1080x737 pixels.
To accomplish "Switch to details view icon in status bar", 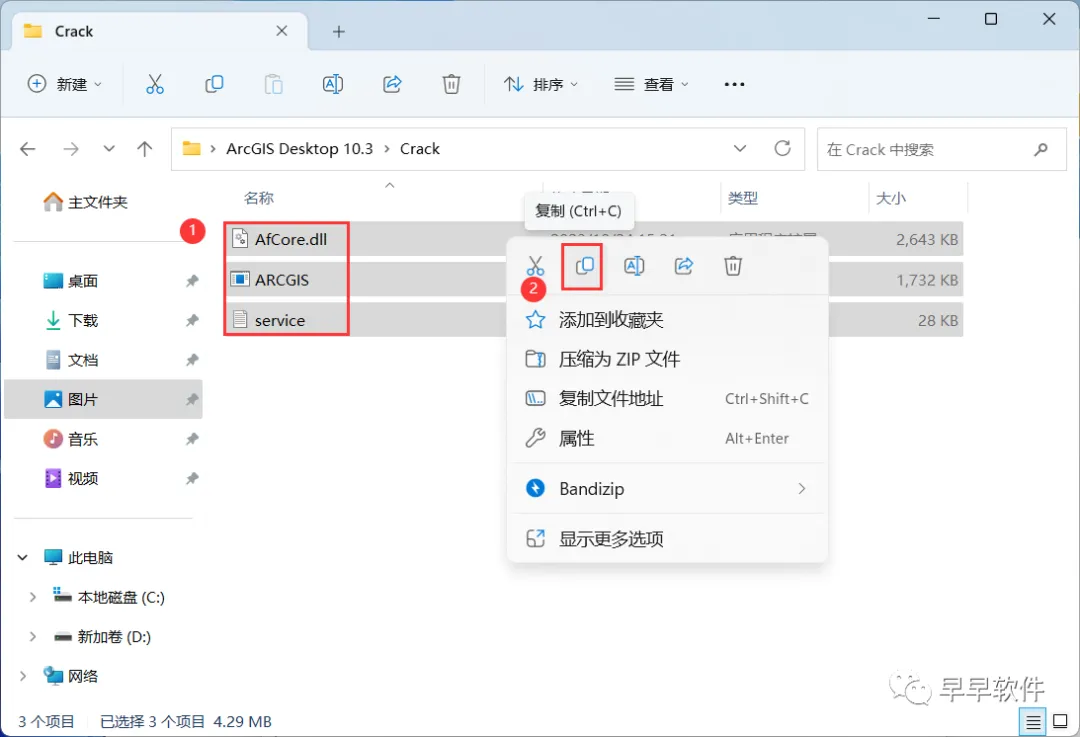I will click(1032, 722).
